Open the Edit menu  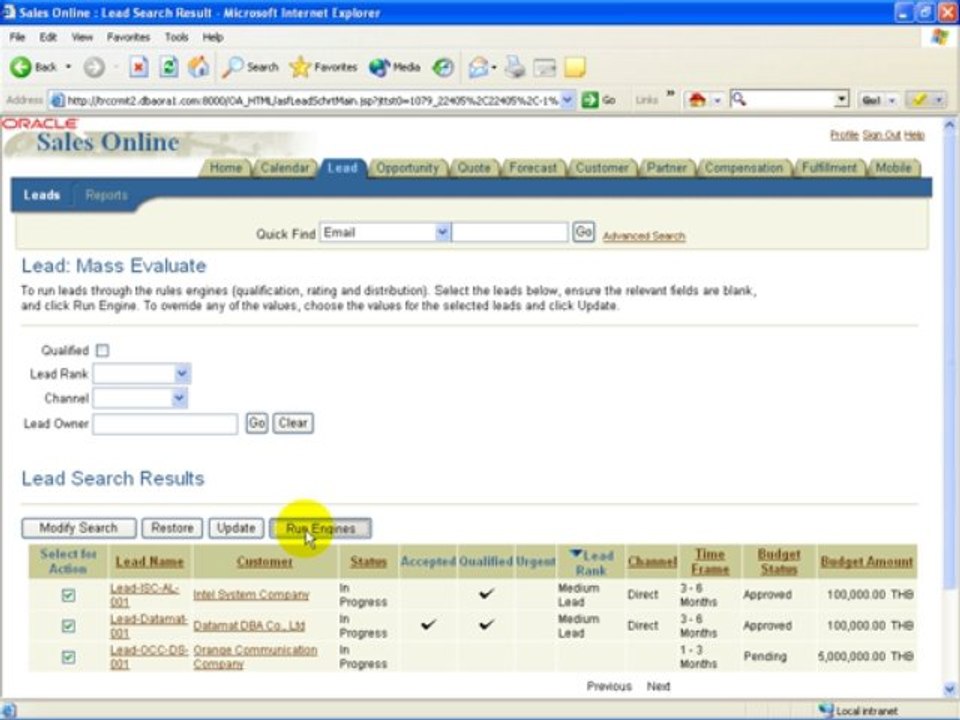click(48, 37)
